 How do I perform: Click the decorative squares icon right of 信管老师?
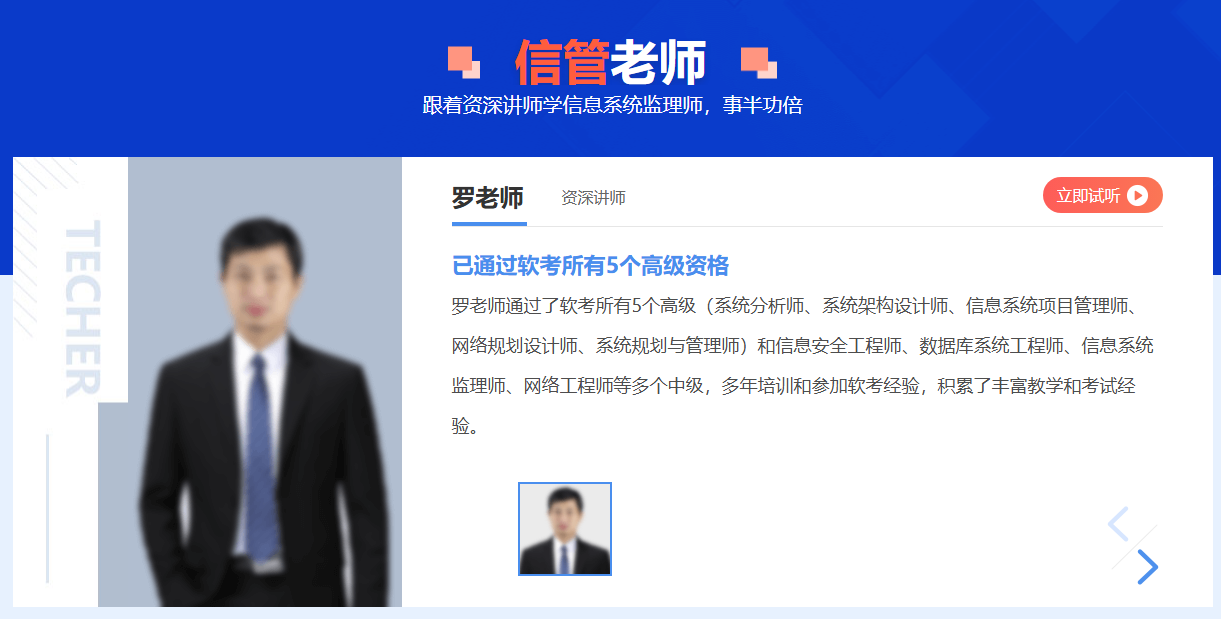coord(759,62)
